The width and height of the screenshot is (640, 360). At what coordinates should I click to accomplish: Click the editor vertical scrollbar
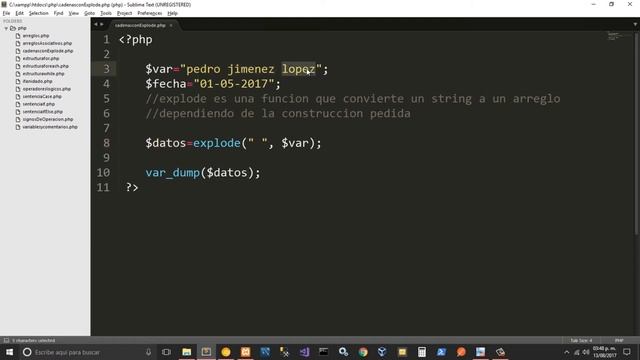tap(636, 135)
